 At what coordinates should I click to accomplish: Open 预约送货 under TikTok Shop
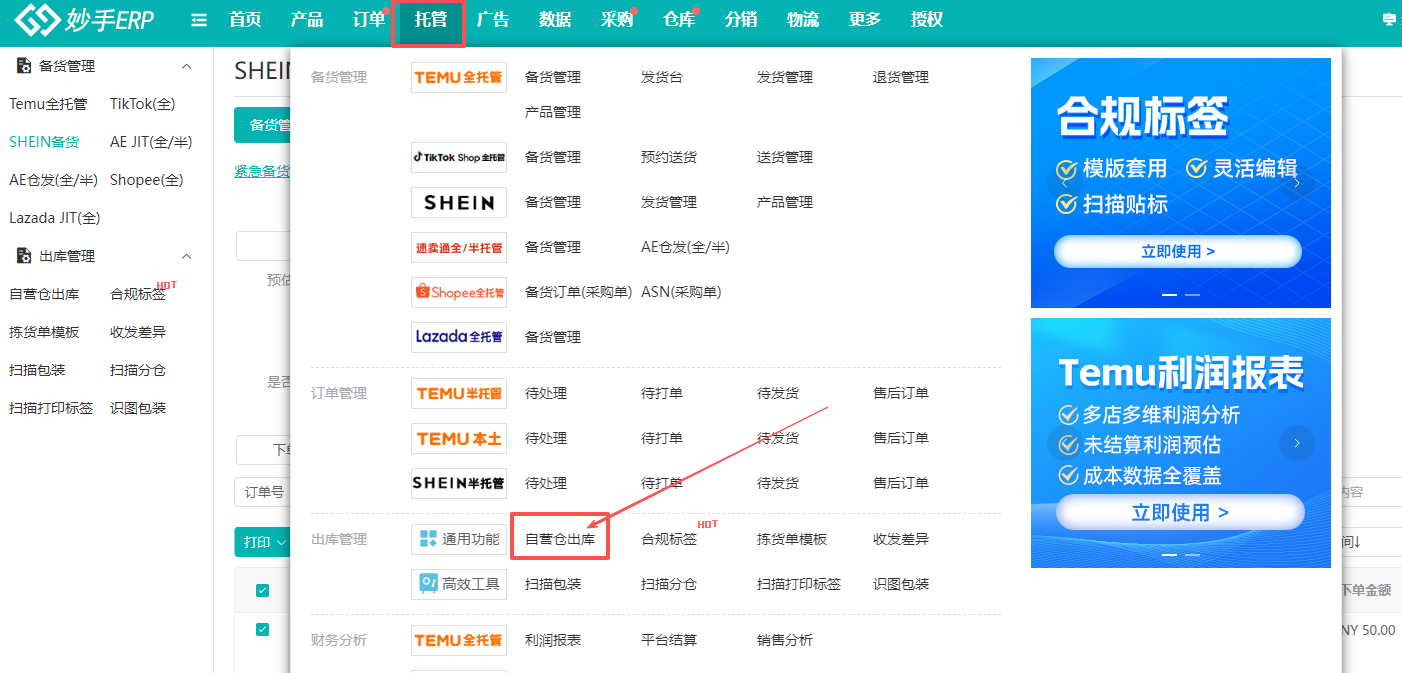pyautogui.click(x=669, y=157)
